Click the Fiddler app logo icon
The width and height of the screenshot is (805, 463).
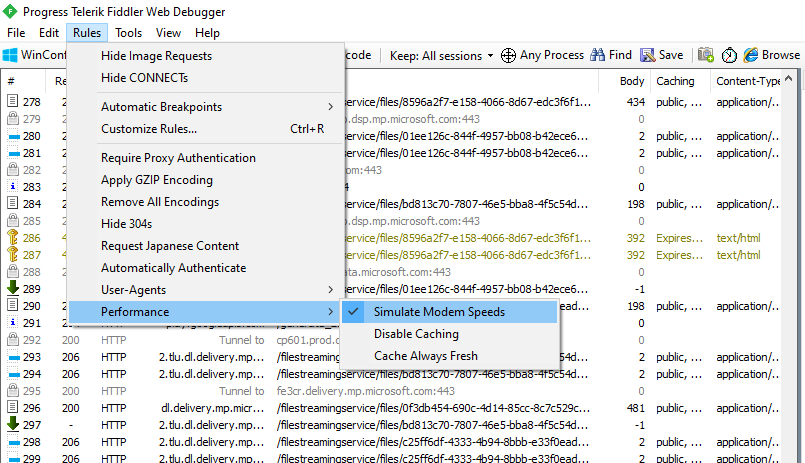click(x=10, y=11)
